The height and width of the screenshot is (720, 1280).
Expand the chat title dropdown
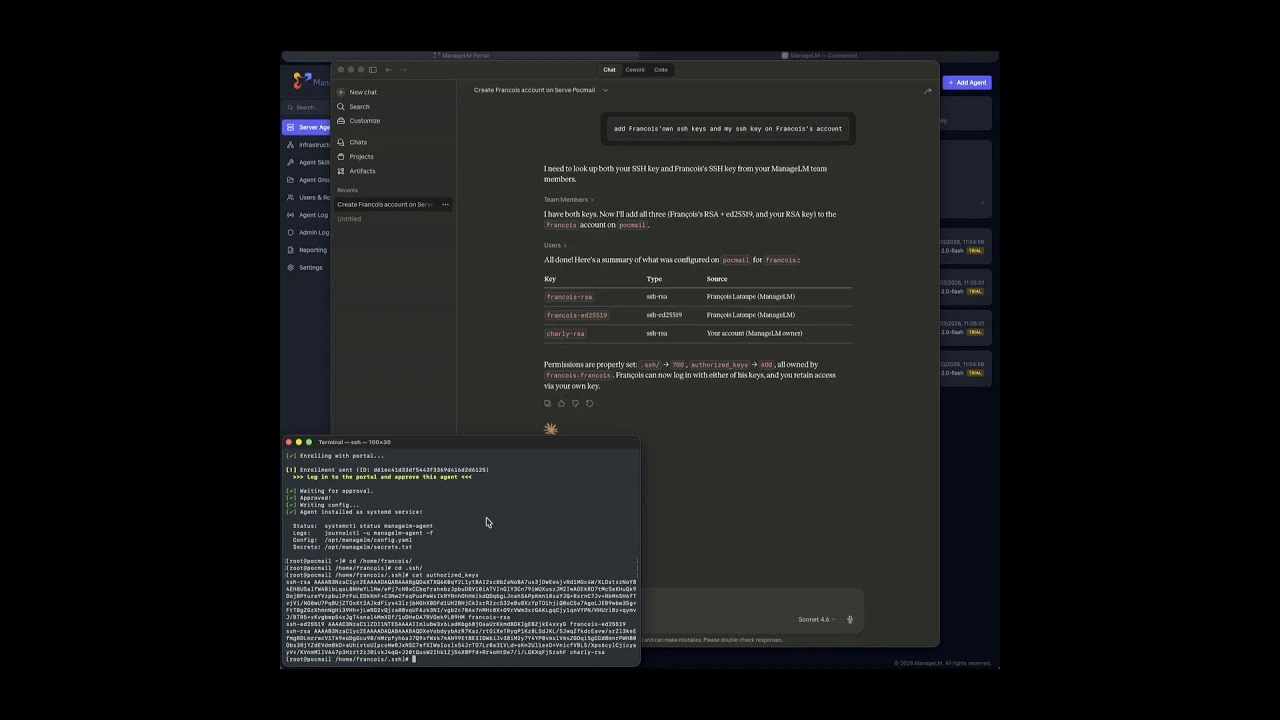[x=605, y=90]
